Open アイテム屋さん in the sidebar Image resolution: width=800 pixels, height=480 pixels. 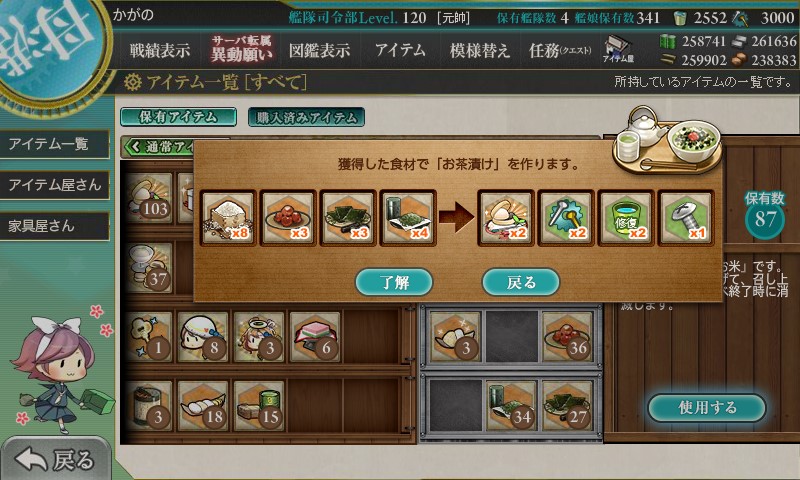pos(55,184)
